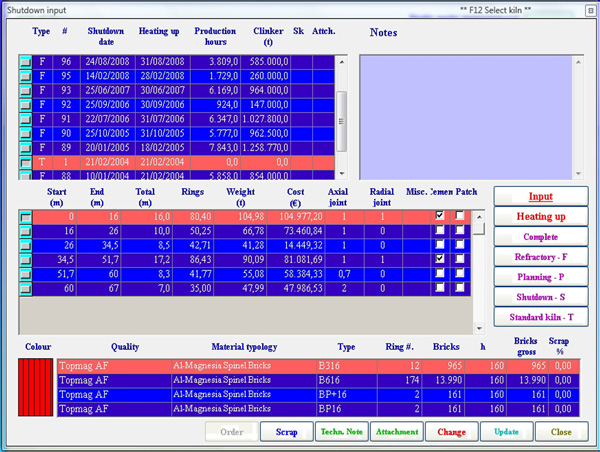Viewport: 600px width, 452px height.
Task: Click row selector for shutdown #92
Action: [x=26, y=105]
